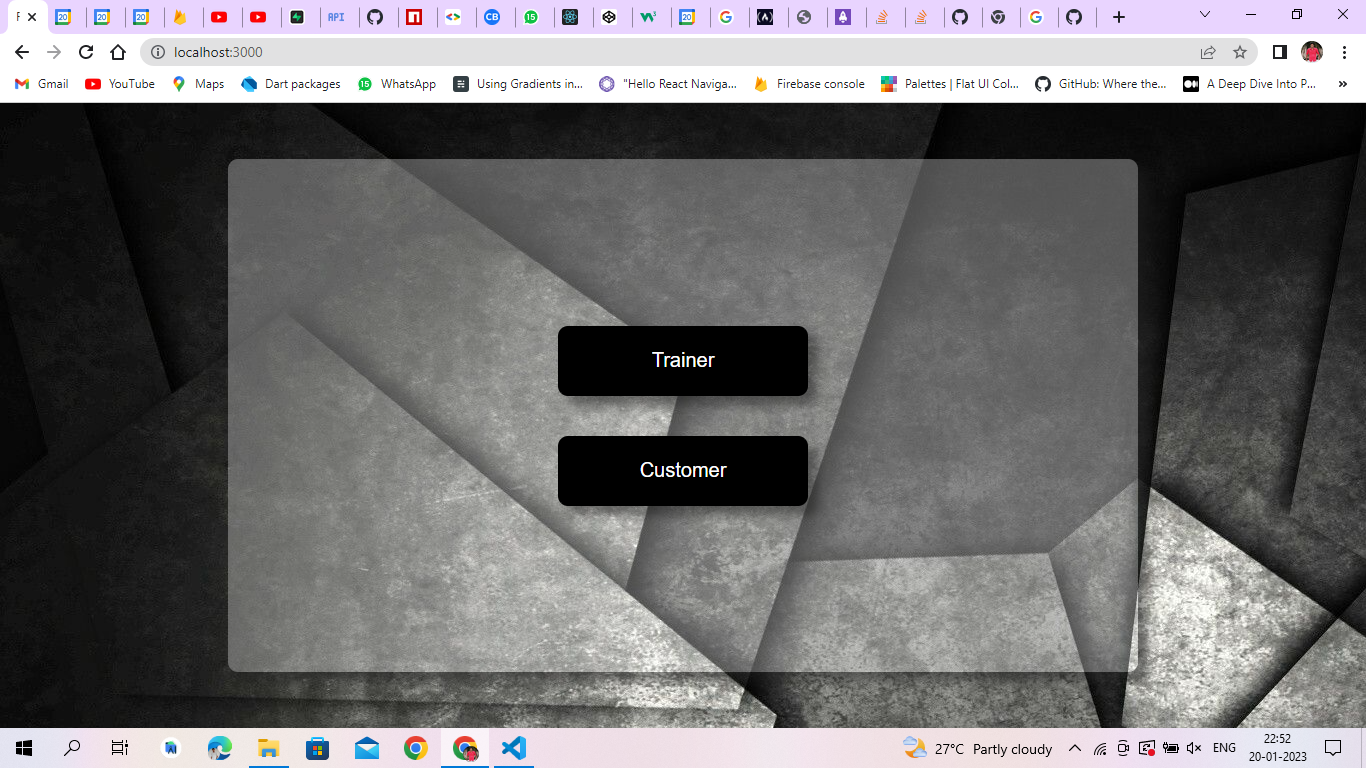Viewport: 1366px width, 768px height.
Task: Open File Explorer from the taskbar
Action: [269, 748]
